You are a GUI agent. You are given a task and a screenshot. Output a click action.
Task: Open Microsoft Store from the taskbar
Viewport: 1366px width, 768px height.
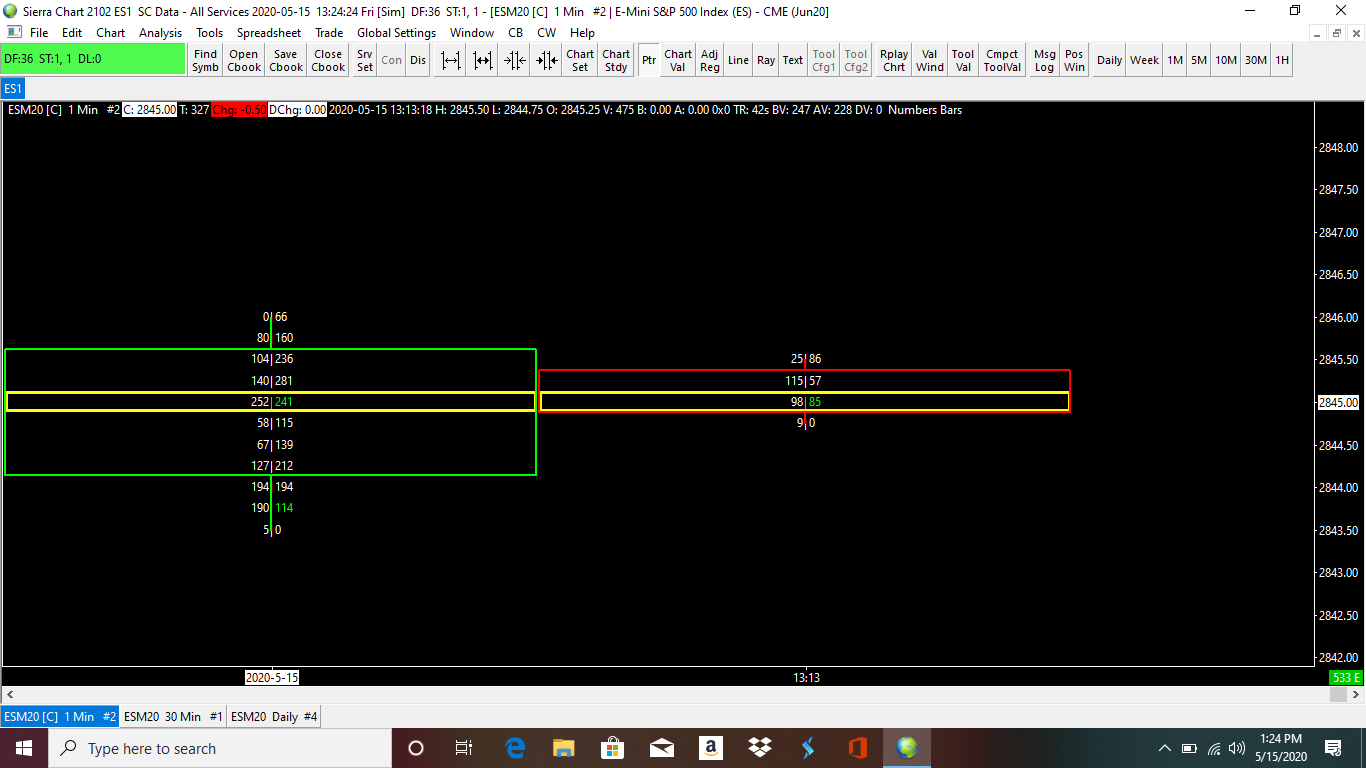click(x=613, y=748)
